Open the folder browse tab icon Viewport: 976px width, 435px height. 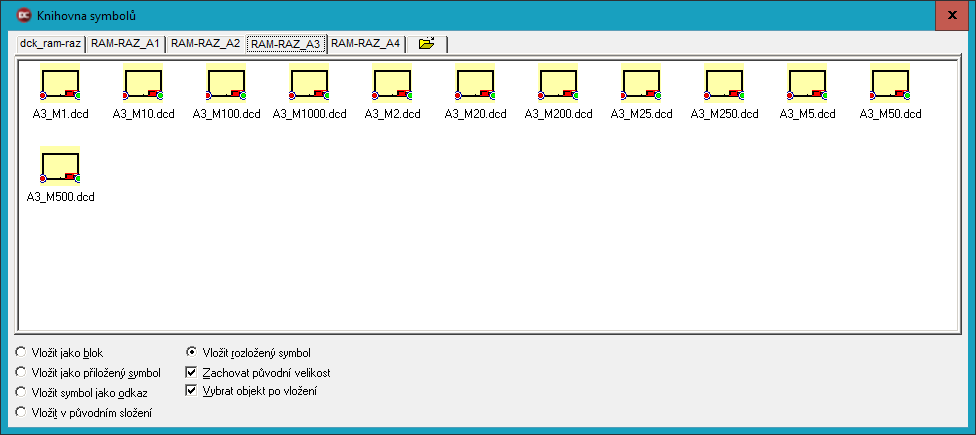pyautogui.click(x=426, y=44)
